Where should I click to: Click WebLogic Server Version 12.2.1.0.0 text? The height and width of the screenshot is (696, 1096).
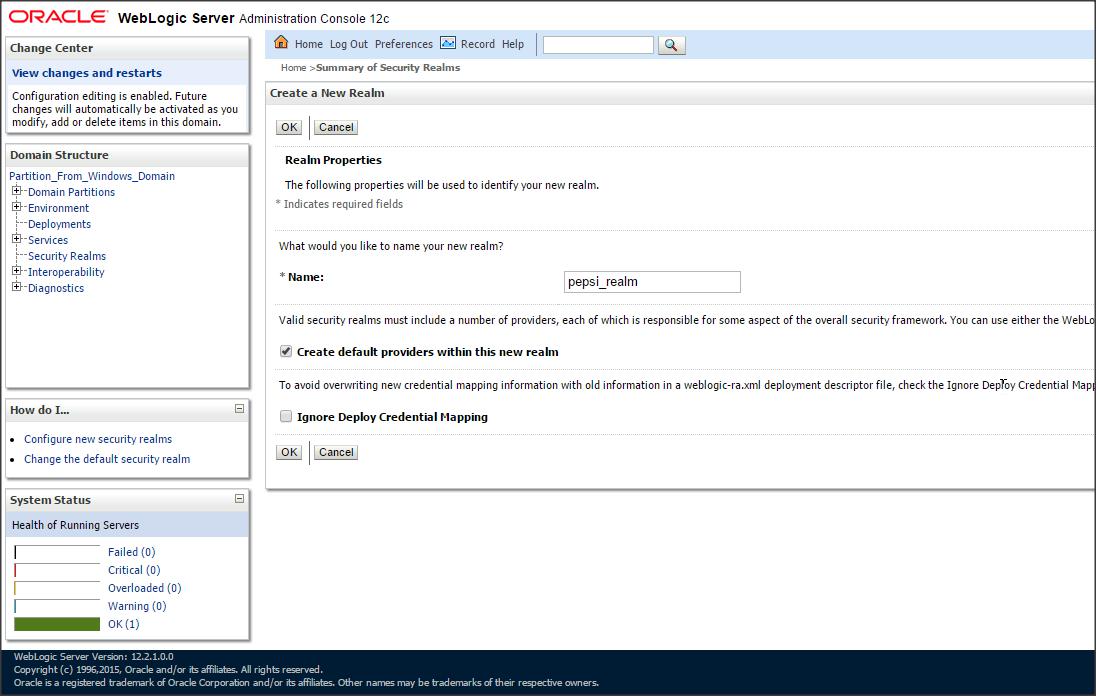[94, 657]
